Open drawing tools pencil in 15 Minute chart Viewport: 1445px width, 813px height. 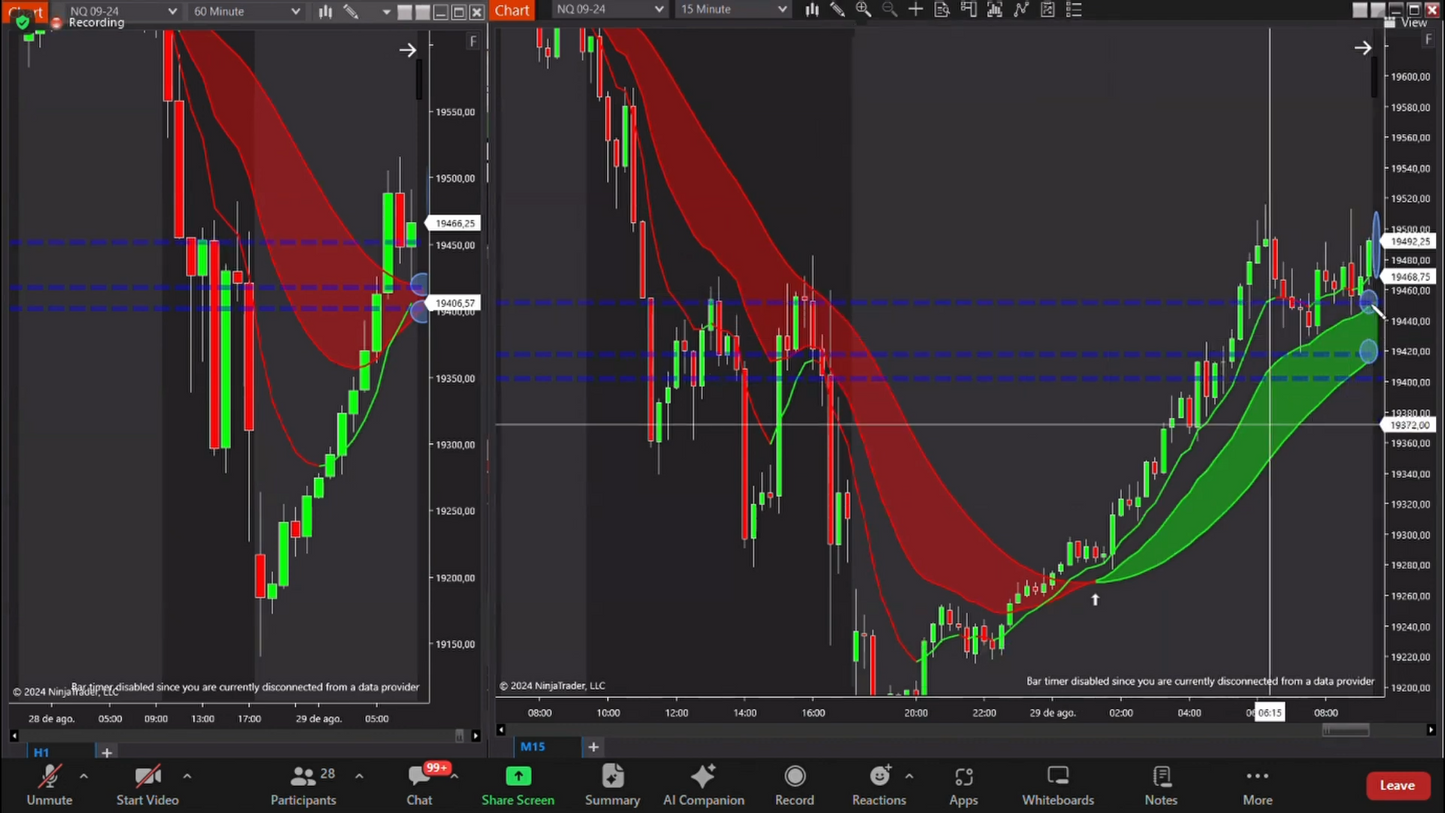pyautogui.click(x=838, y=9)
